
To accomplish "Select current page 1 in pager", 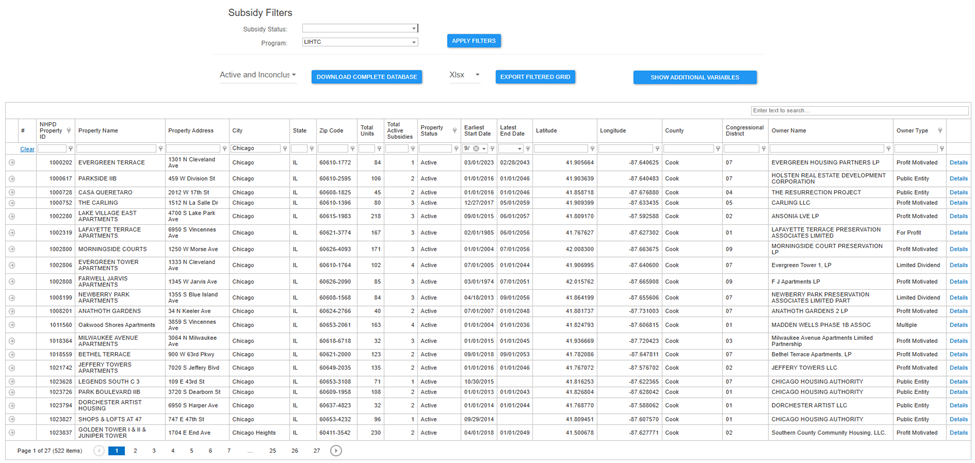I will pyautogui.click(x=117, y=451).
